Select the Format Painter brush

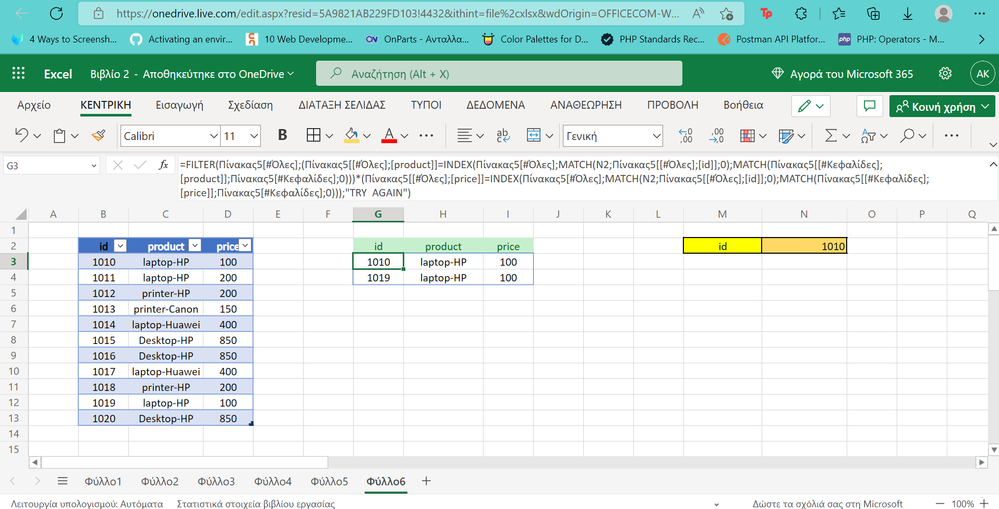[98, 135]
